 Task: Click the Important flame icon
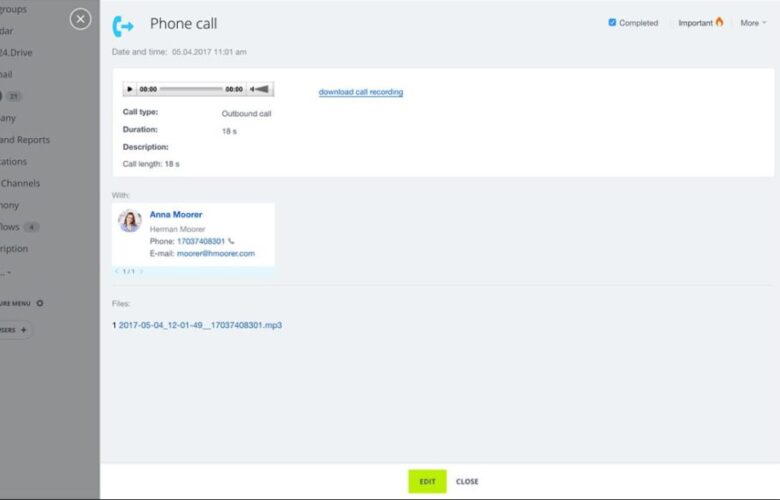(x=719, y=22)
